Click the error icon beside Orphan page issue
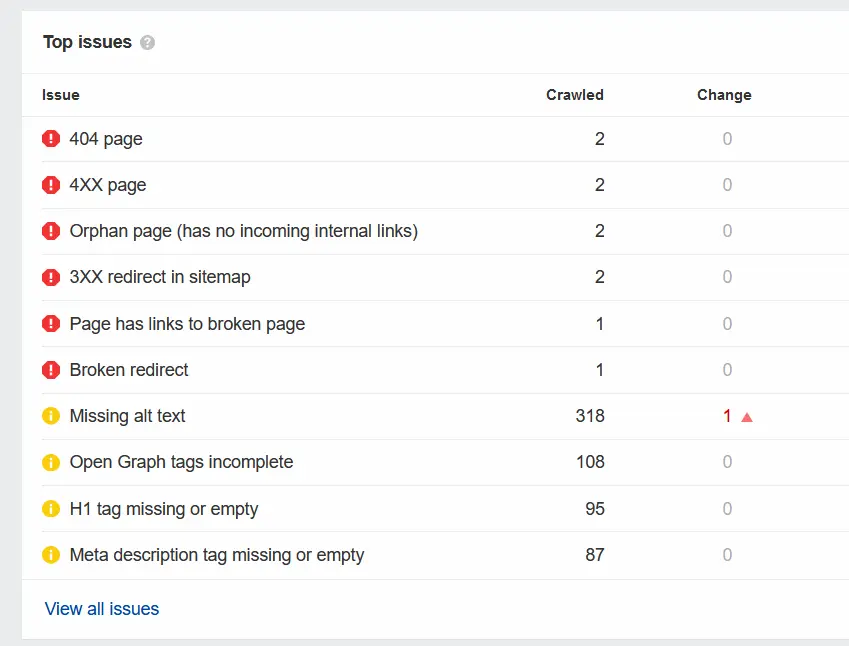The image size is (849, 646). [51, 231]
